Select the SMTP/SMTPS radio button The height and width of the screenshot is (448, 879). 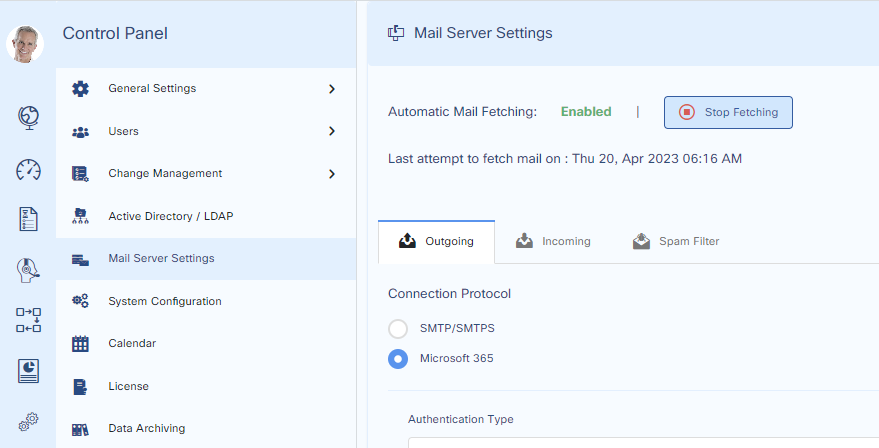(x=398, y=328)
